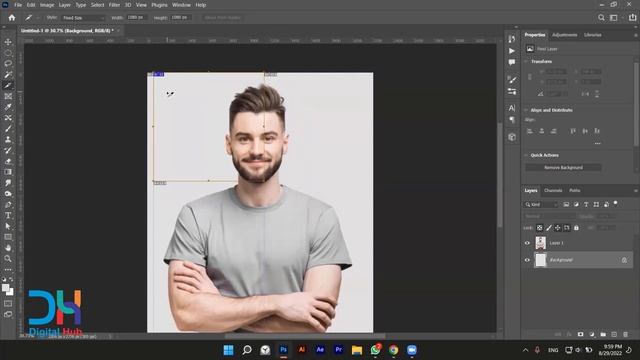Click the Width input field

[136, 18]
